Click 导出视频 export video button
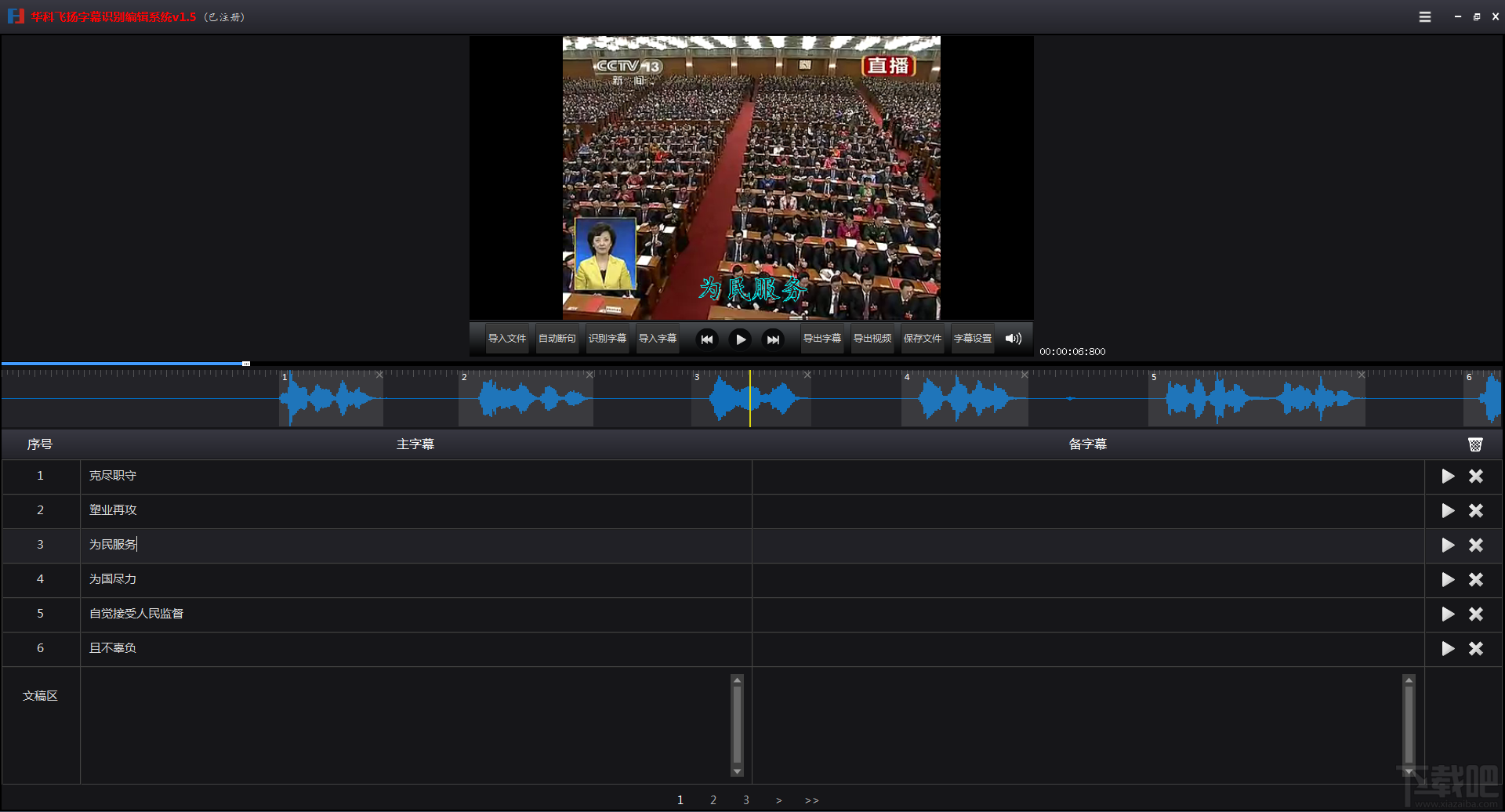This screenshot has width=1505, height=812. coord(872,339)
